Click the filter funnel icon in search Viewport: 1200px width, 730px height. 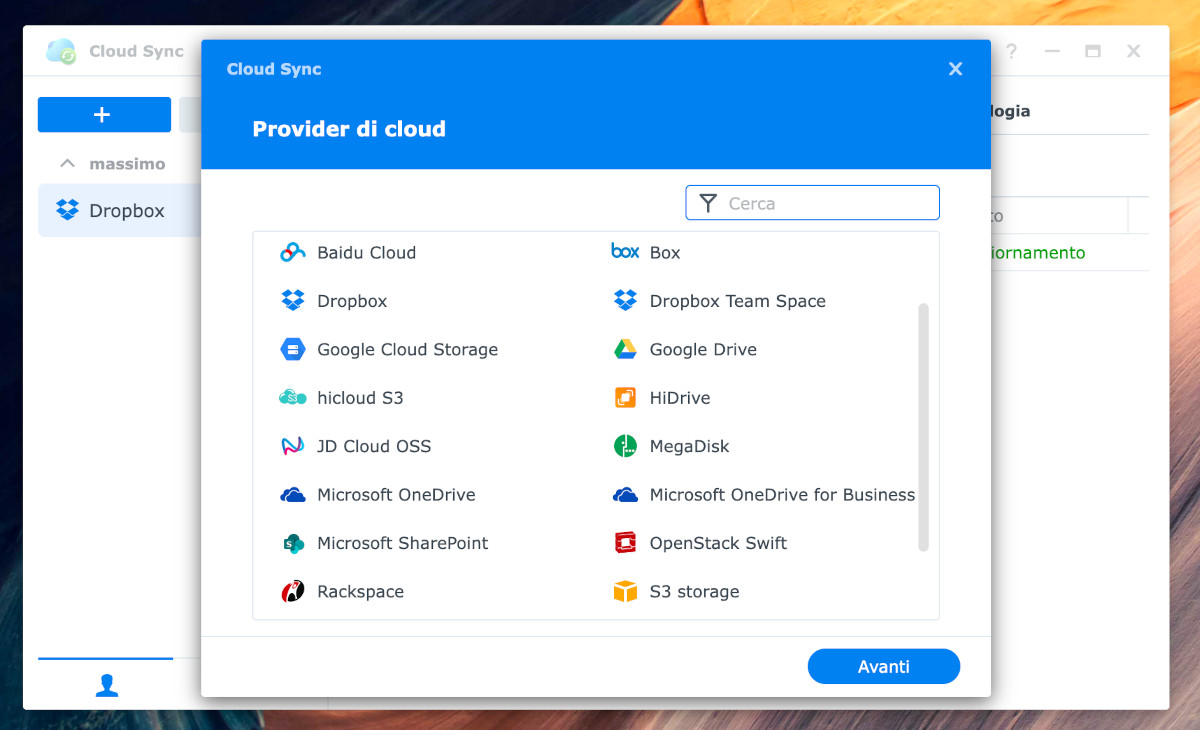click(x=708, y=203)
